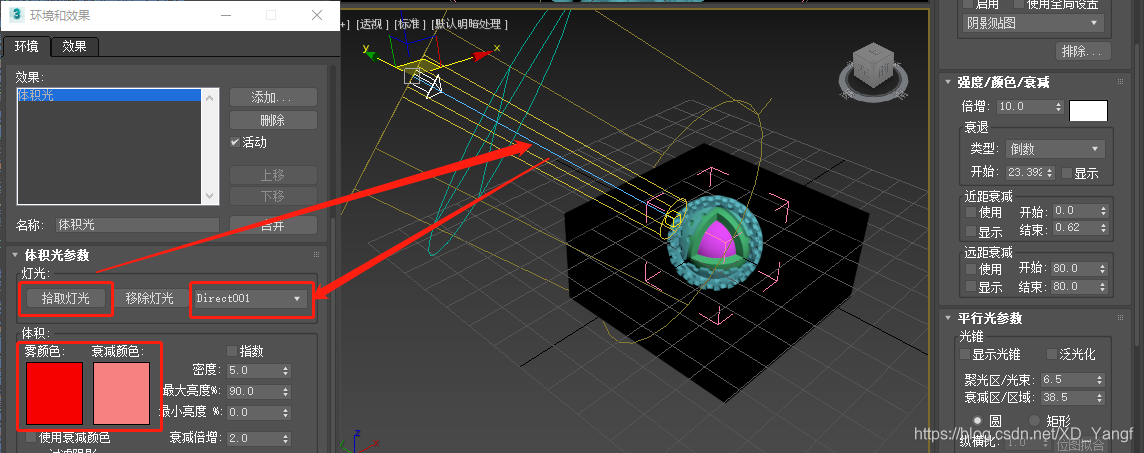Click the 衰退 开始 field 23.392
Viewport: 1144px width, 453px height.
[1025, 174]
